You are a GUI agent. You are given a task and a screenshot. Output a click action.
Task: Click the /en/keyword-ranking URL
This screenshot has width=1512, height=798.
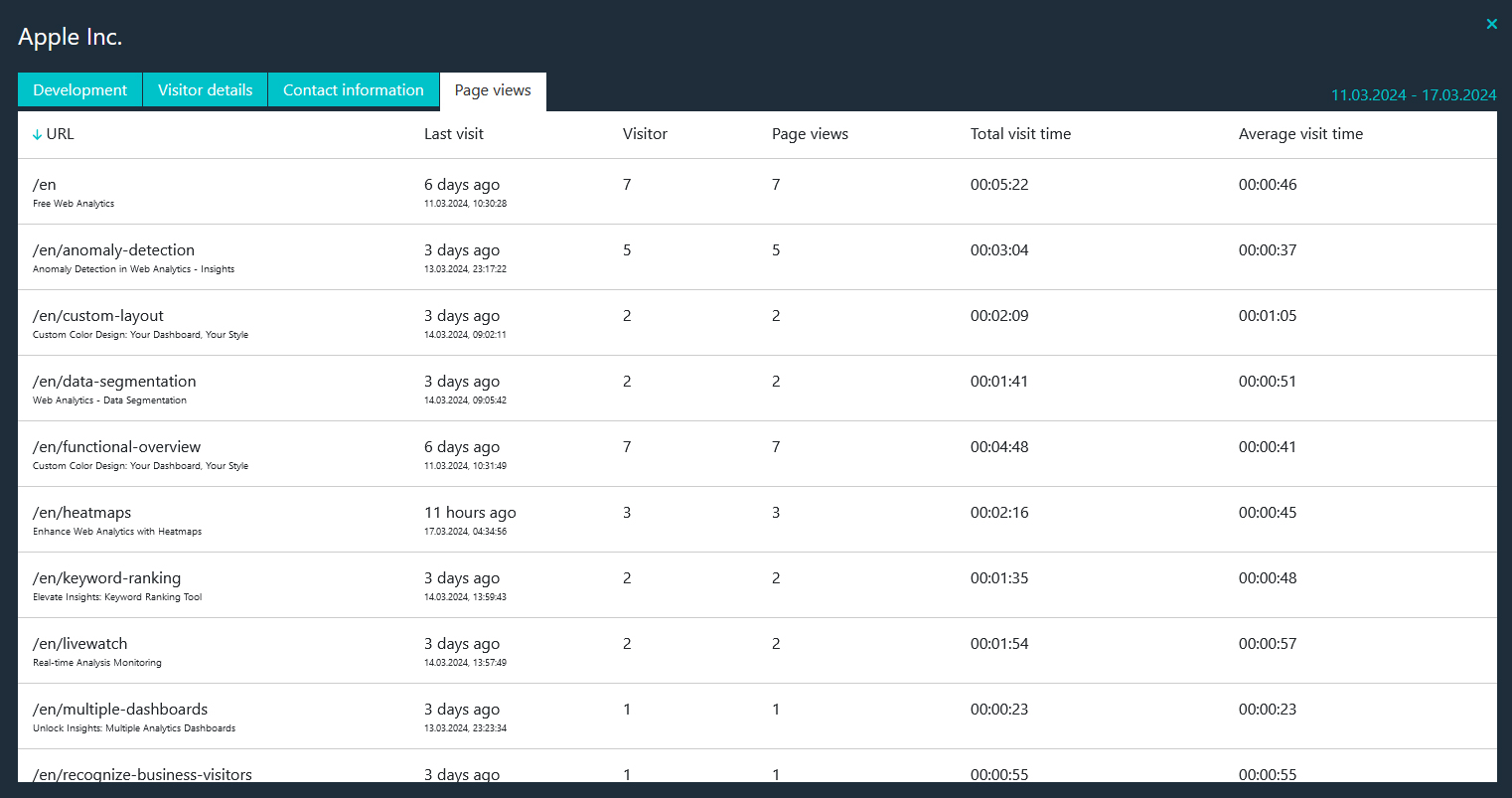tap(106, 578)
